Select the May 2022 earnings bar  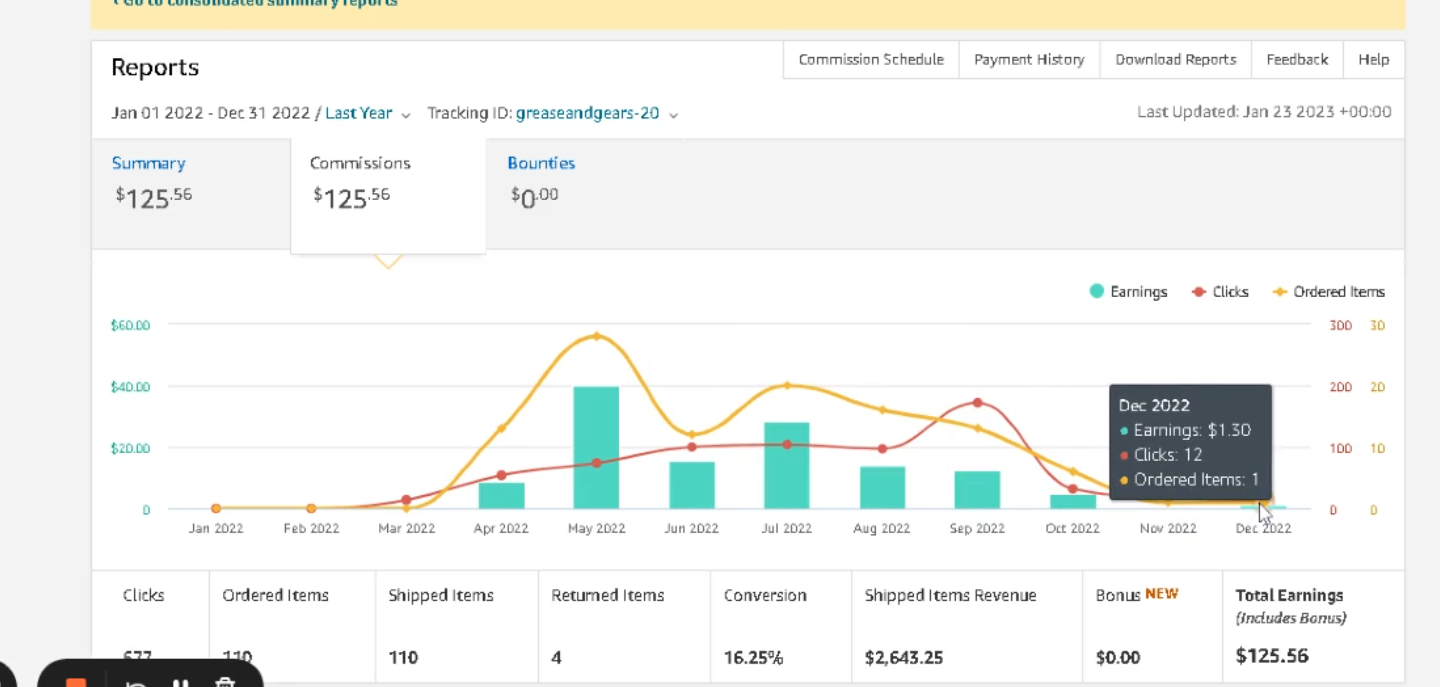point(596,448)
